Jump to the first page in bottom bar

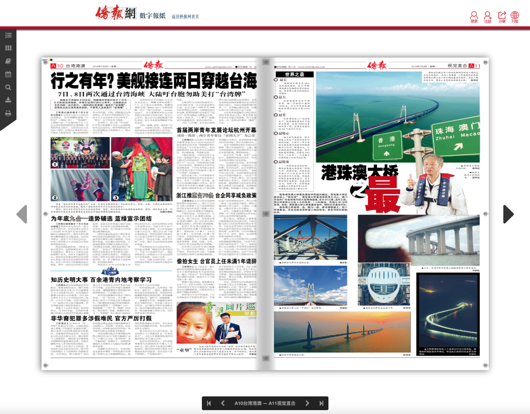tap(209, 403)
